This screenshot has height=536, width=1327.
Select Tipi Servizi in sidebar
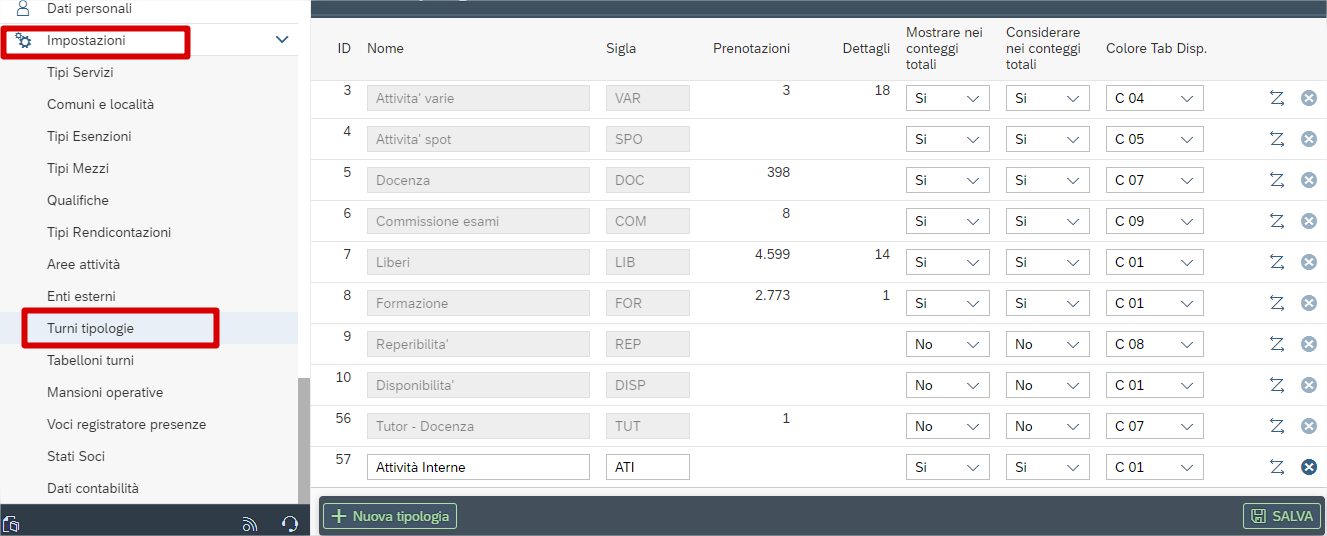(x=80, y=72)
